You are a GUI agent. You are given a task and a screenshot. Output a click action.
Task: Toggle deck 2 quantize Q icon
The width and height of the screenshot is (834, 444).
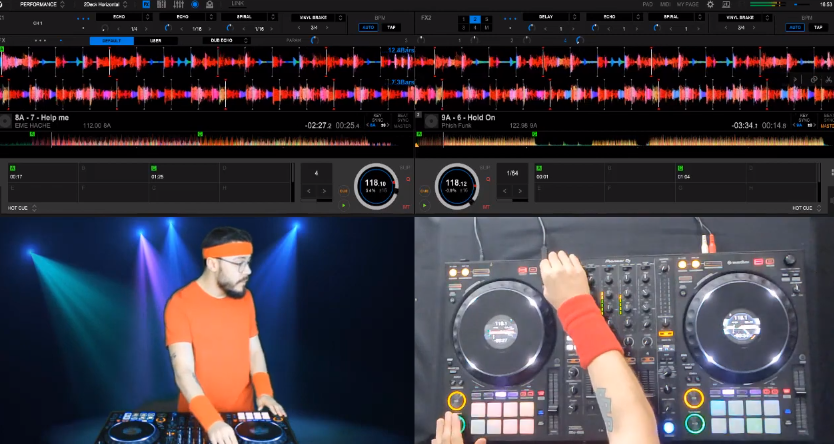click(488, 179)
